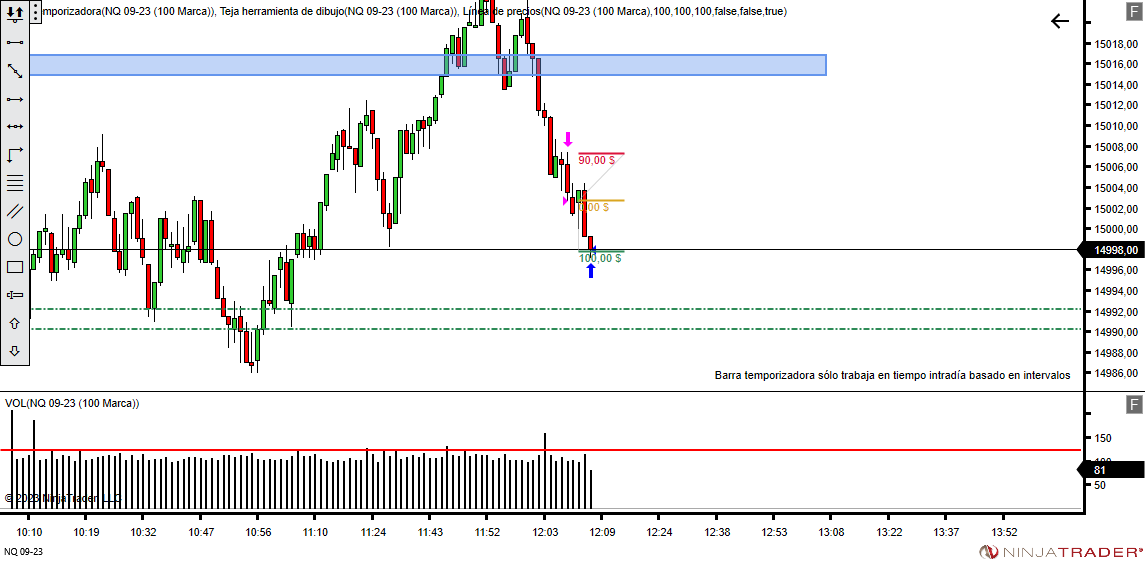1145x561 pixels.
Task: Select the upper green dashed line
Action: click(555, 309)
